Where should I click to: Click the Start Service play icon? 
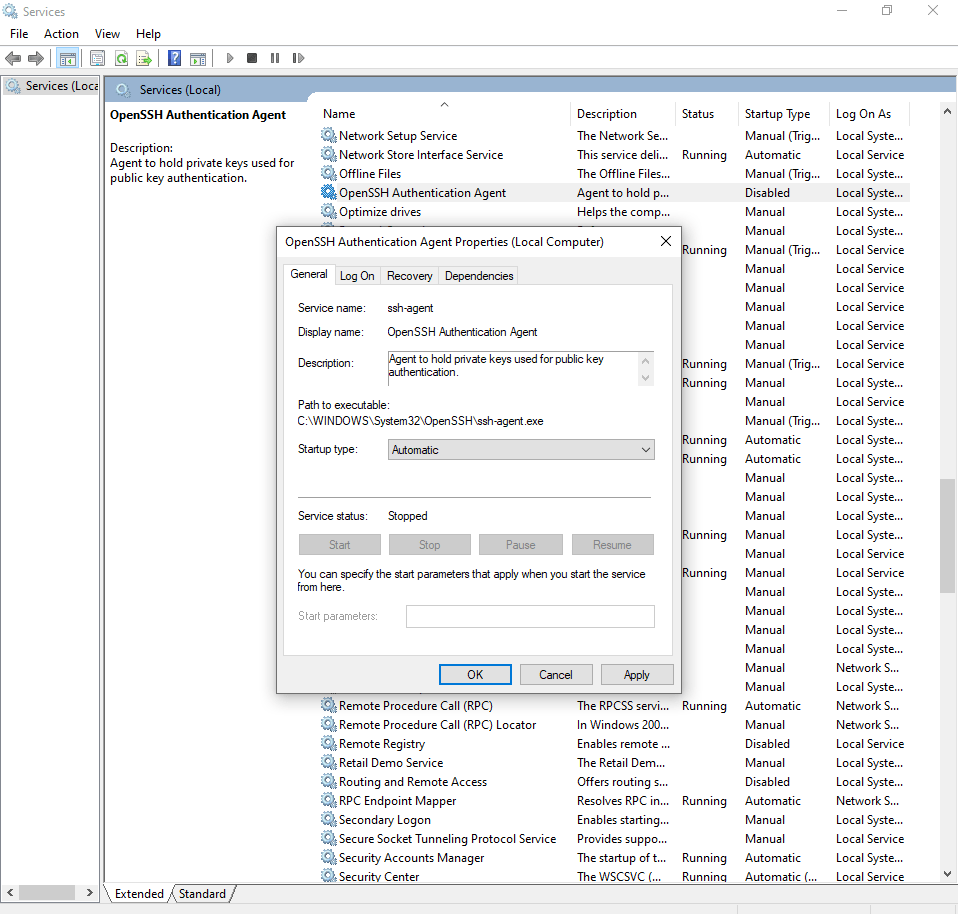tap(230, 58)
